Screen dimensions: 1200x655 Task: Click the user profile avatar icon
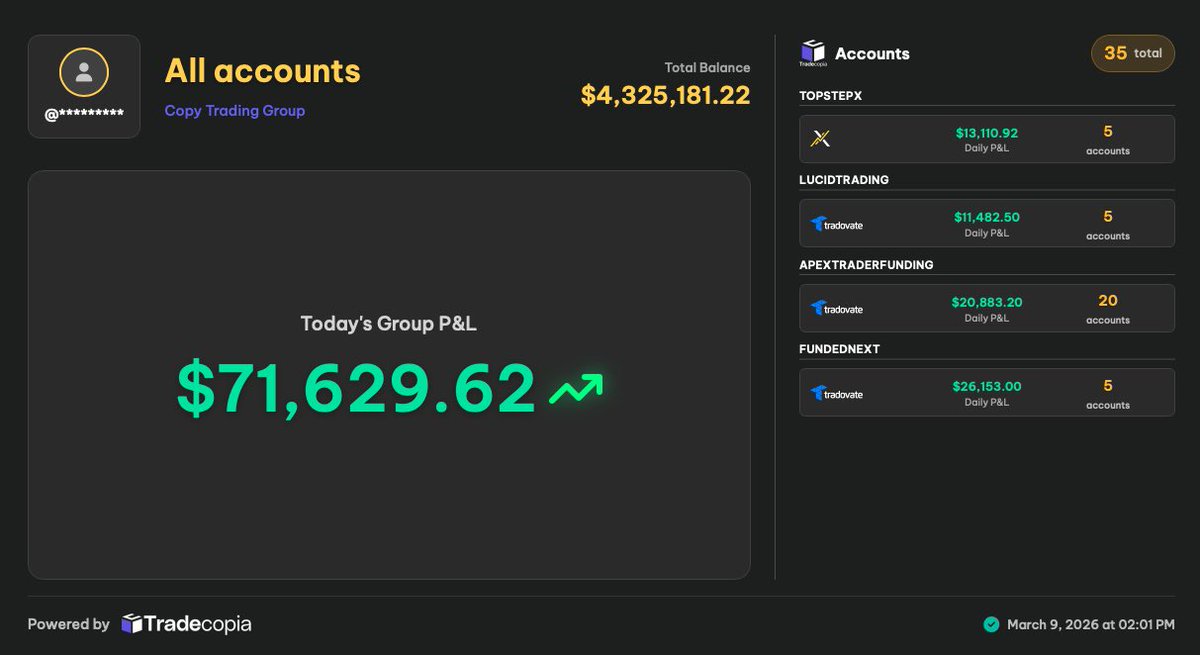[x=84, y=72]
